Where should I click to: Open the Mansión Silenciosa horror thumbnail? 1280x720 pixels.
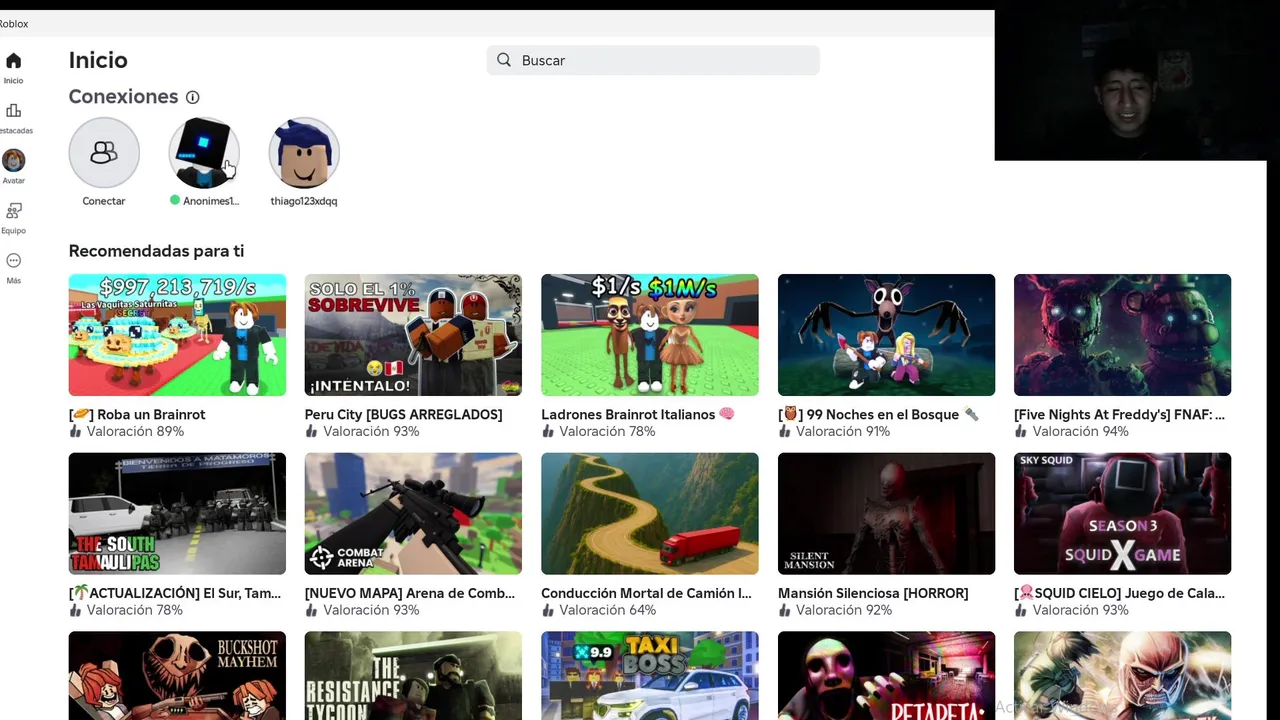point(886,514)
